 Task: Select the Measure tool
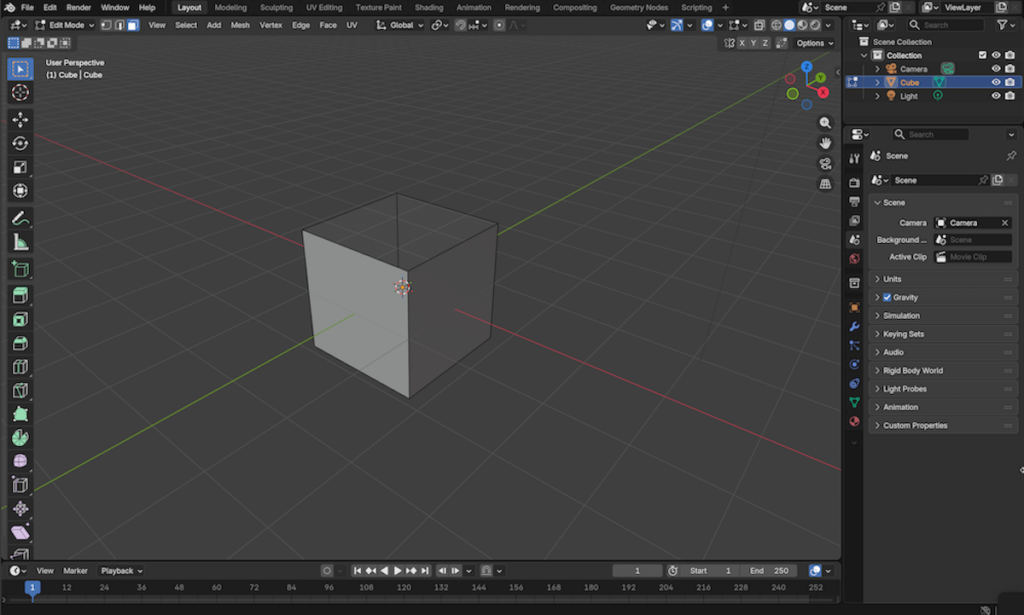[20, 242]
